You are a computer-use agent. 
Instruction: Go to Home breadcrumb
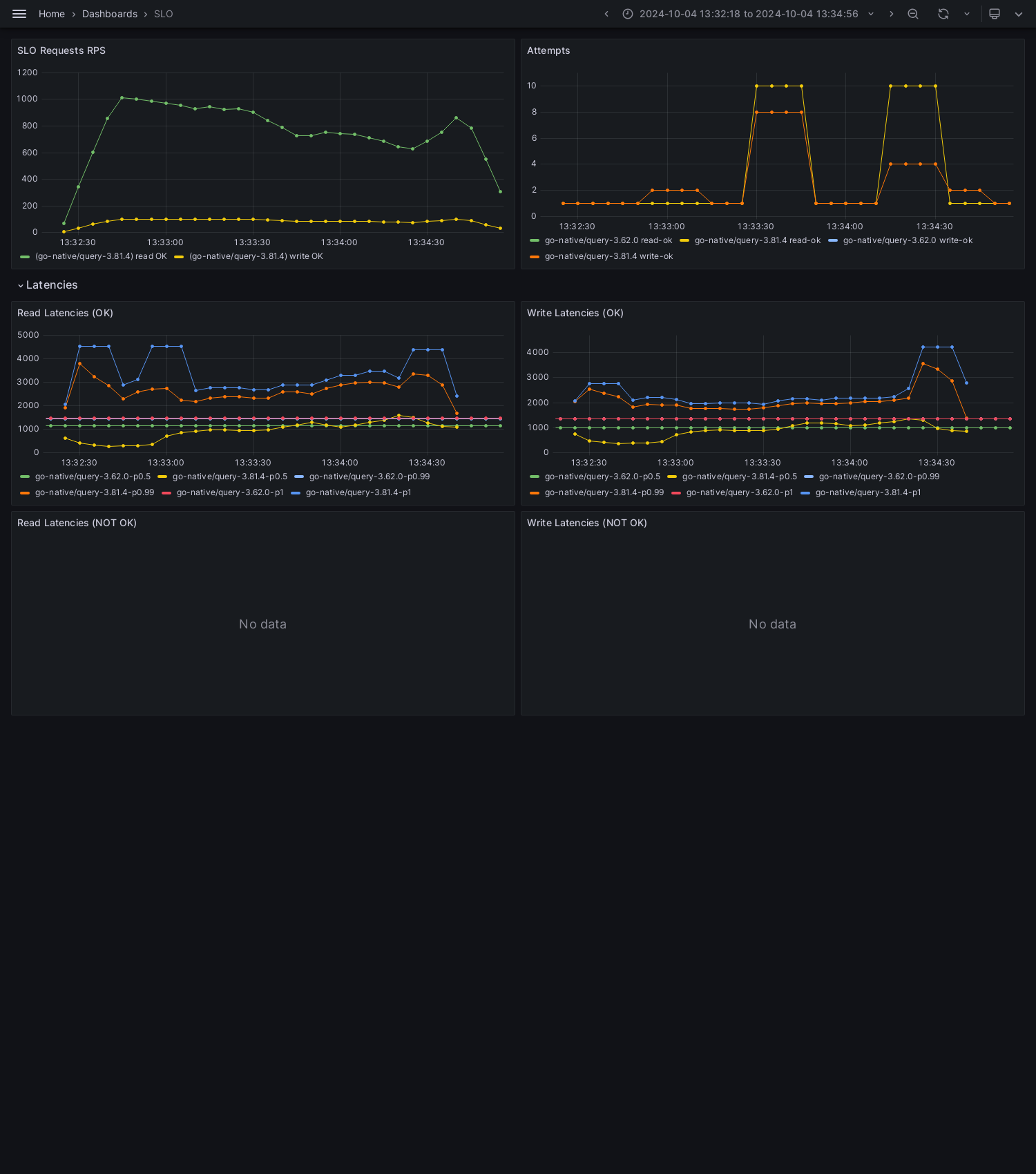52,14
